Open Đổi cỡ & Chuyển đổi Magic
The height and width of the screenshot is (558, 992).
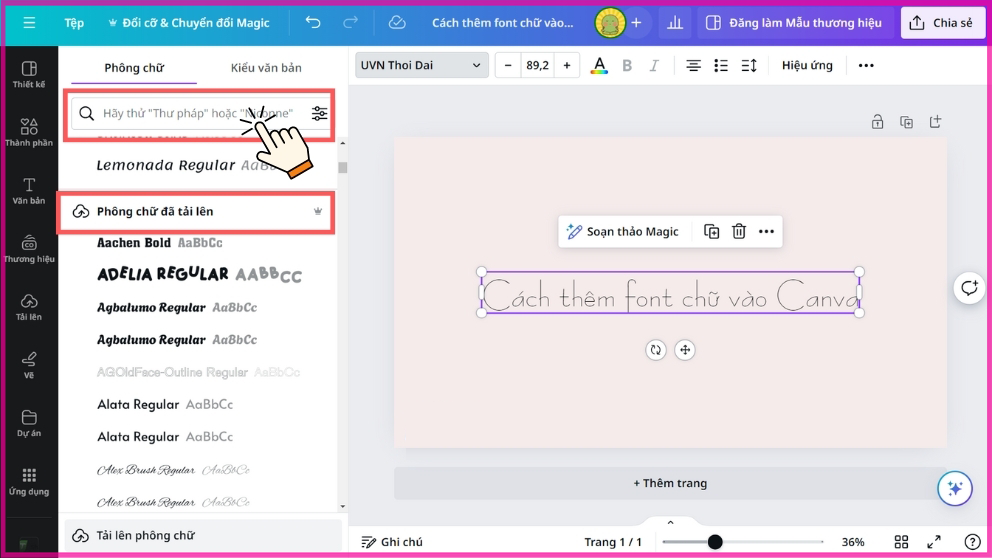point(189,23)
